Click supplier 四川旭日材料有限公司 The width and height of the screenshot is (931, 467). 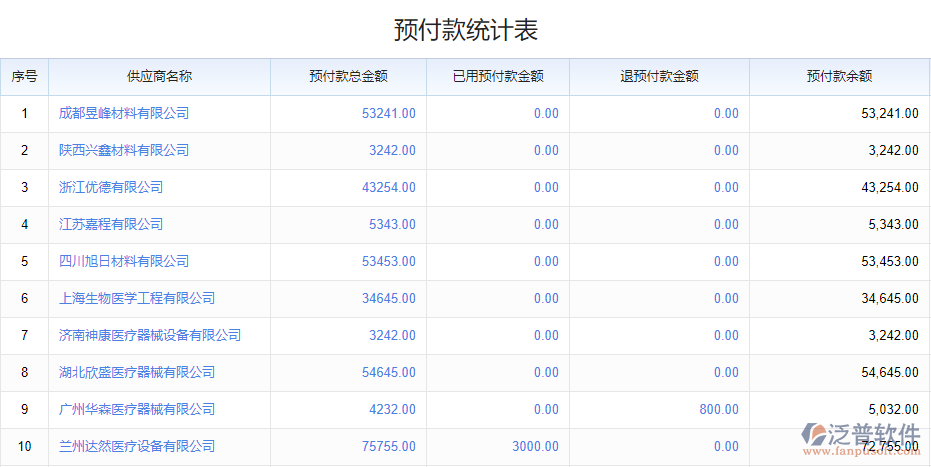click(x=124, y=261)
